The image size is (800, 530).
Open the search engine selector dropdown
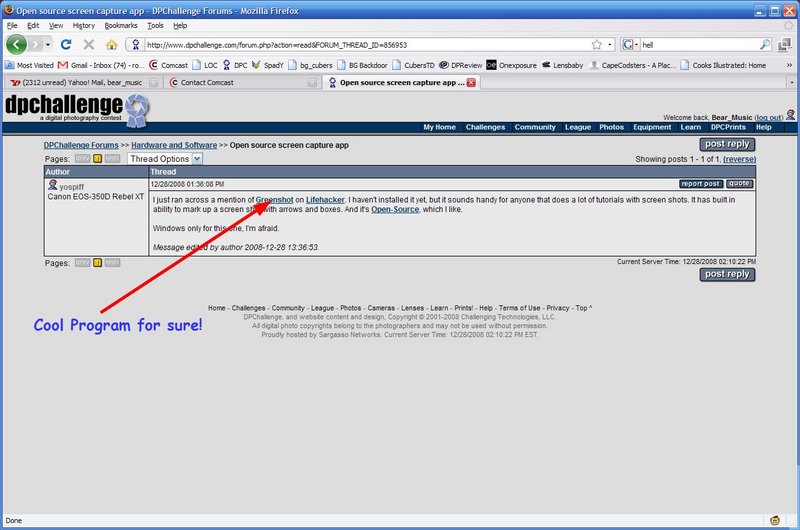pos(630,45)
